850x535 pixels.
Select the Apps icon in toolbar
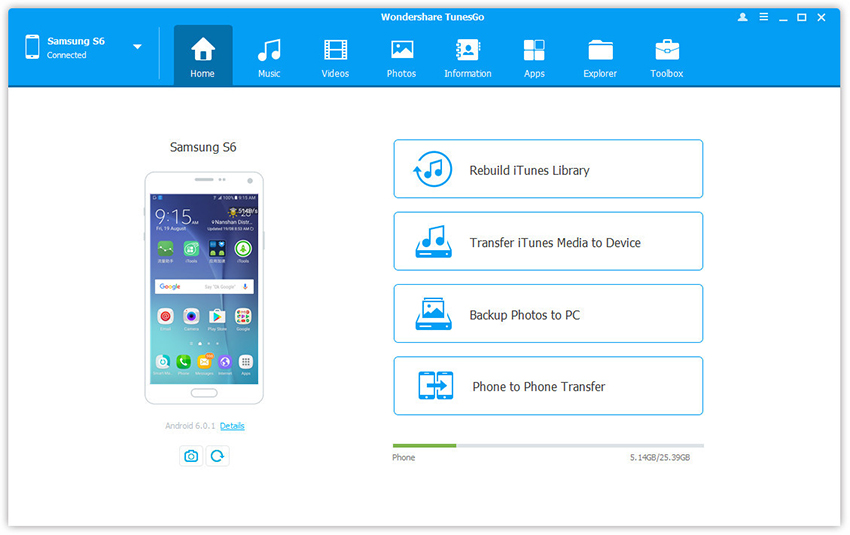click(x=534, y=57)
